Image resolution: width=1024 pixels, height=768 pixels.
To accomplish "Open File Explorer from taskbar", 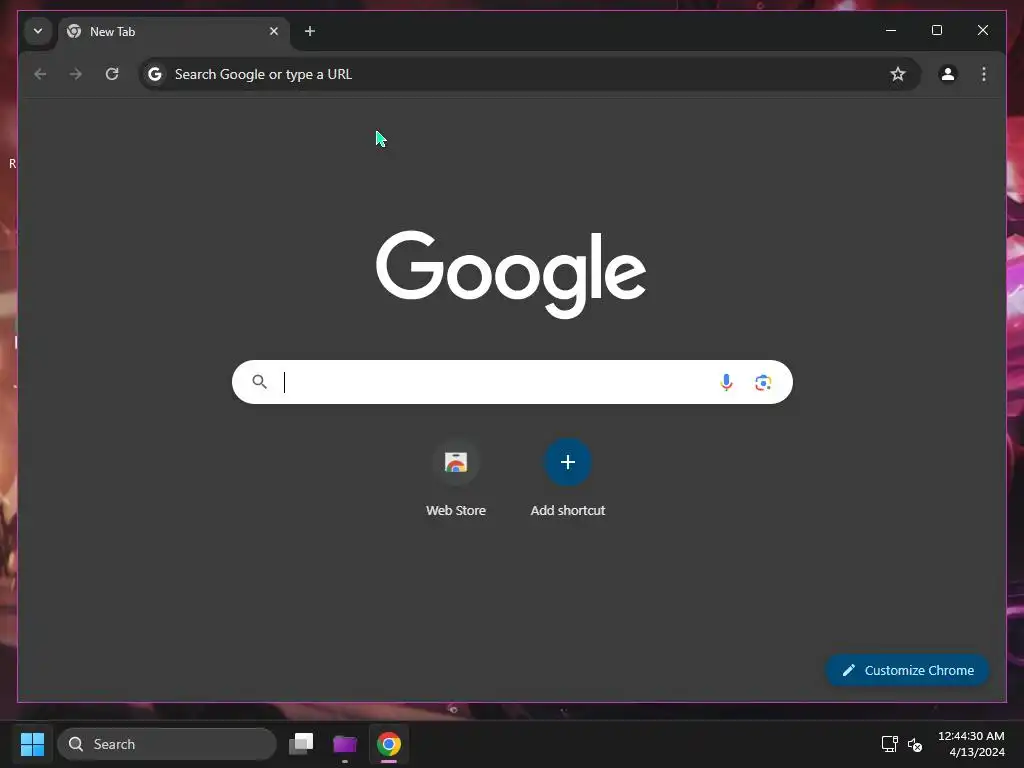I will (345, 744).
